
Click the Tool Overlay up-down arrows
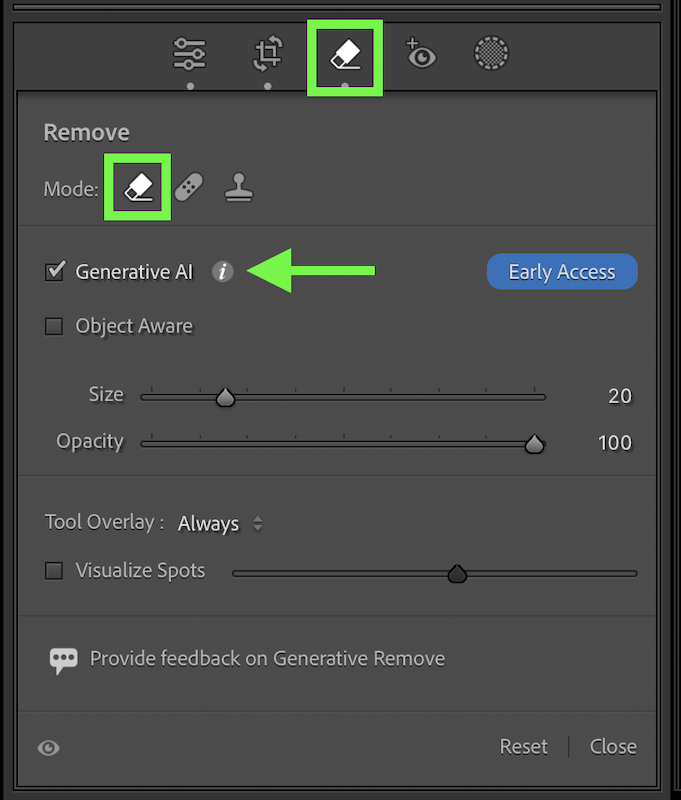(x=258, y=523)
